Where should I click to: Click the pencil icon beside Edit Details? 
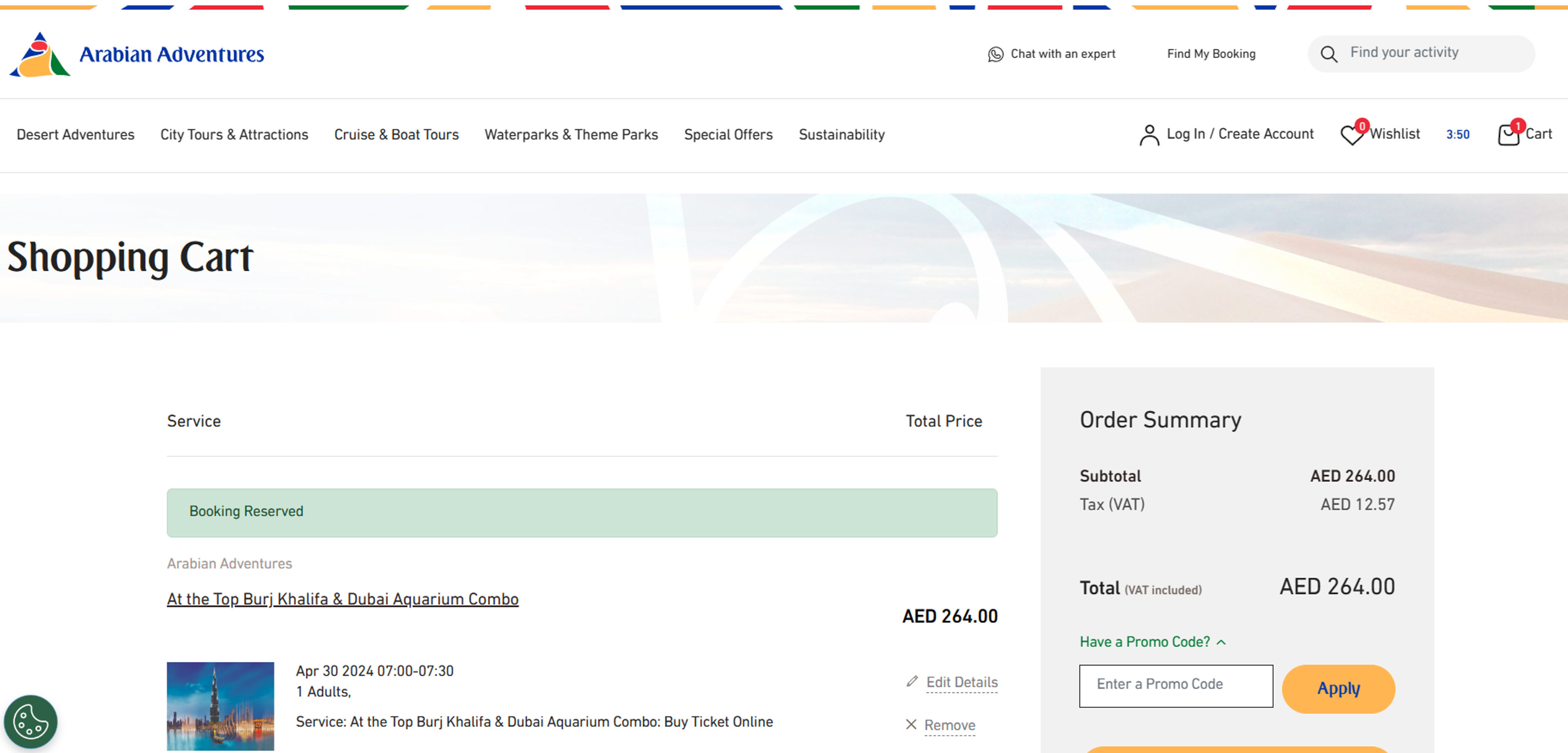pyautogui.click(x=911, y=681)
